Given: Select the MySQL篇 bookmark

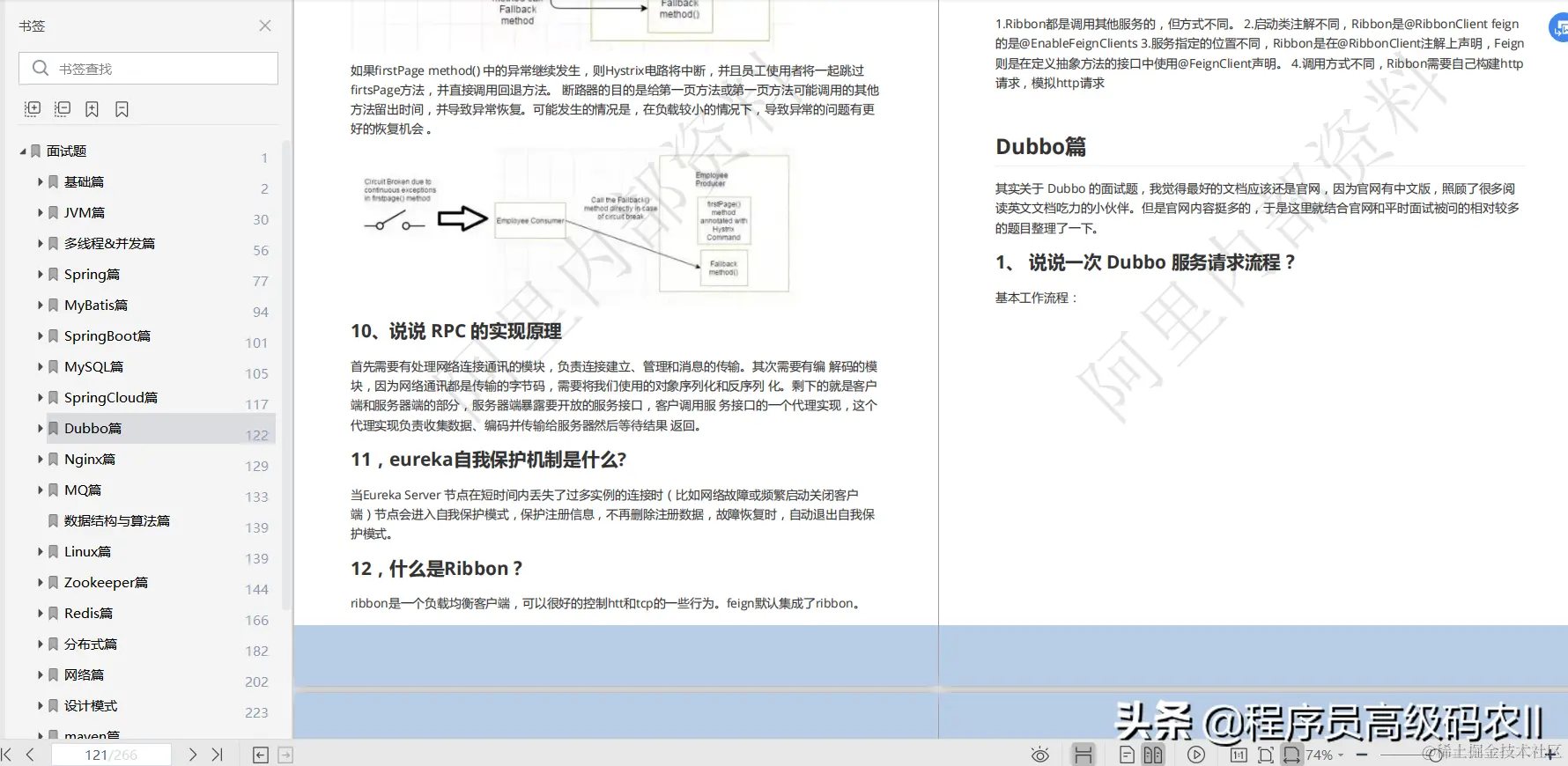Looking at the screenshot, I should (93, 366).
